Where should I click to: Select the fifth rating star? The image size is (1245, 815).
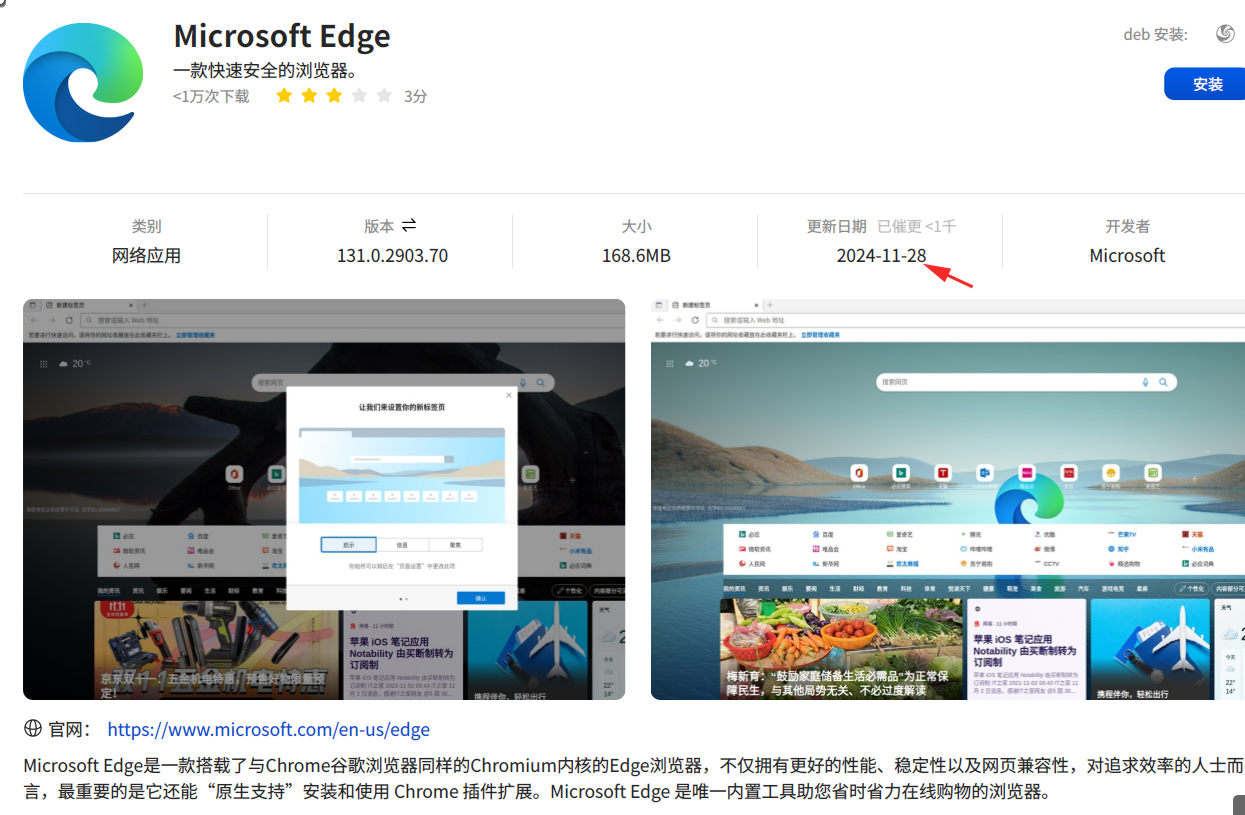point(384,96)
